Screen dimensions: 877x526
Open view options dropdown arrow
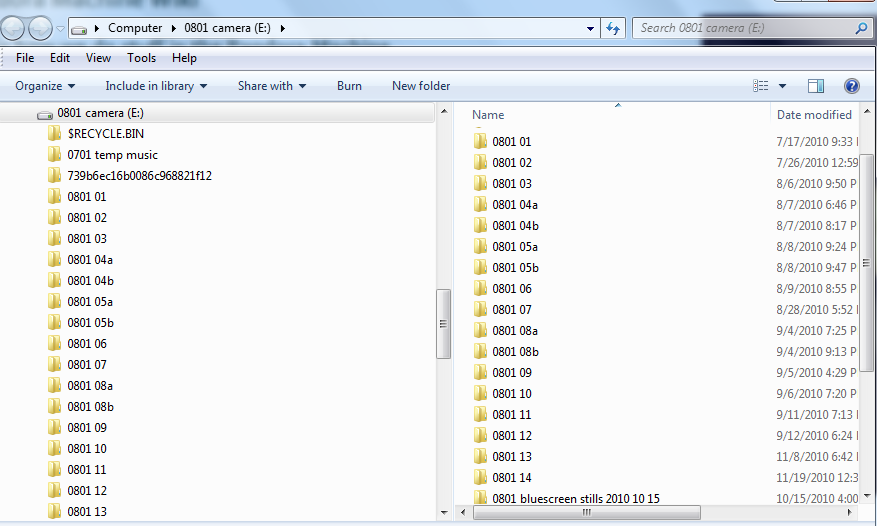(x=782, y=86)
